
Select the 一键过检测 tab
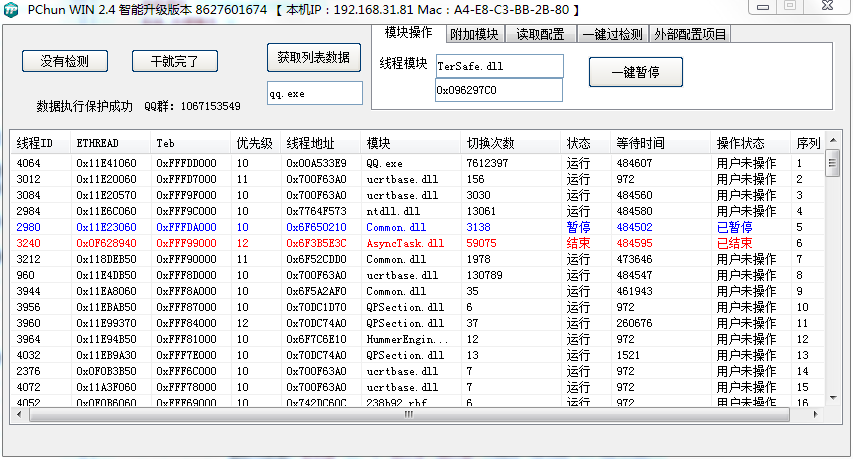pyautogui.click(x=612, y=34)
